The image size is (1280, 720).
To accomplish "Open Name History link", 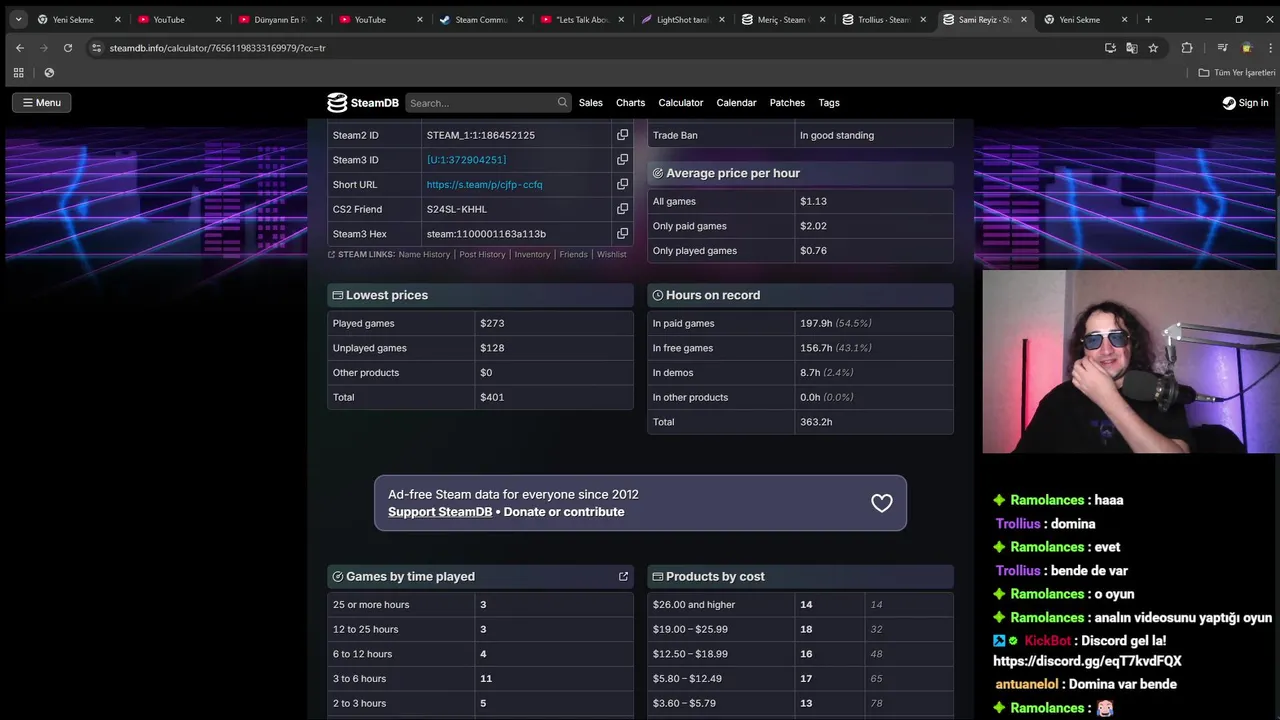I will pyautogui.click(x=424, y=255).
